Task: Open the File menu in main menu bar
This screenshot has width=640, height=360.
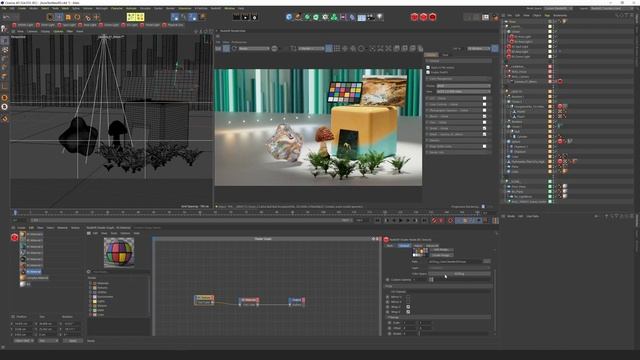Action: (x=4, y=8)
